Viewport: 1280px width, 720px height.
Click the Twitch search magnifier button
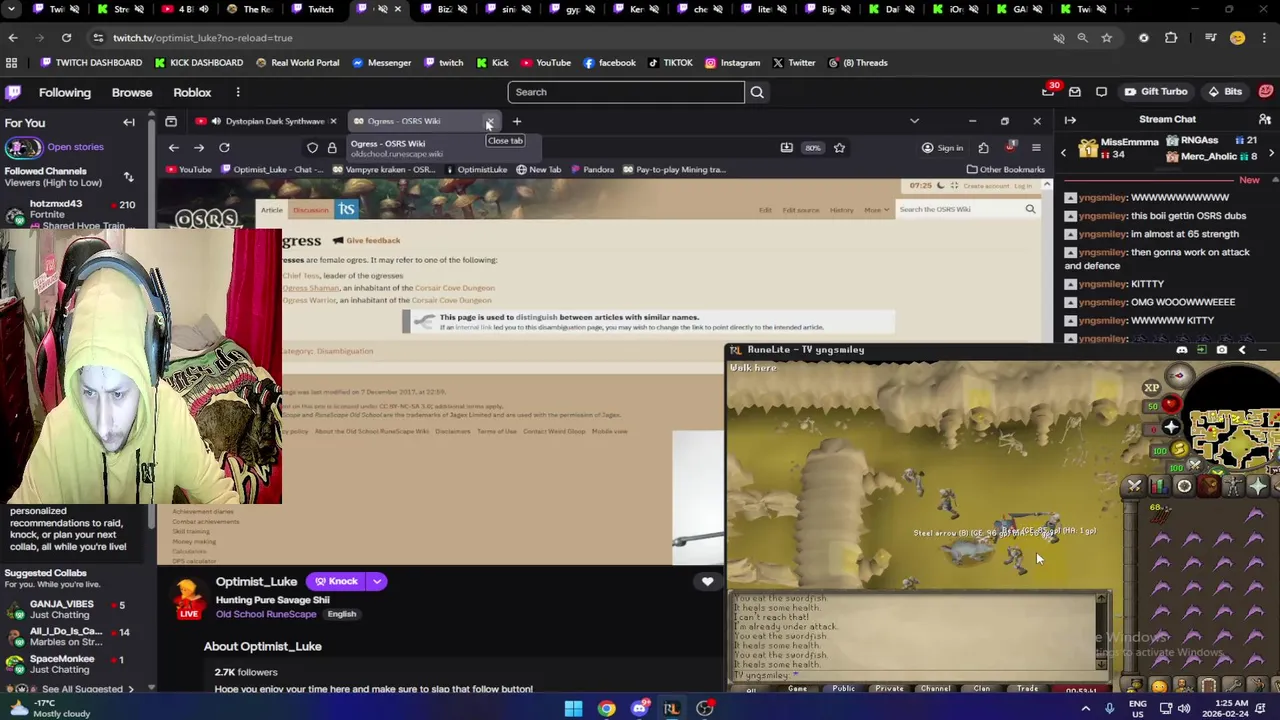click(x=757, y=92)
